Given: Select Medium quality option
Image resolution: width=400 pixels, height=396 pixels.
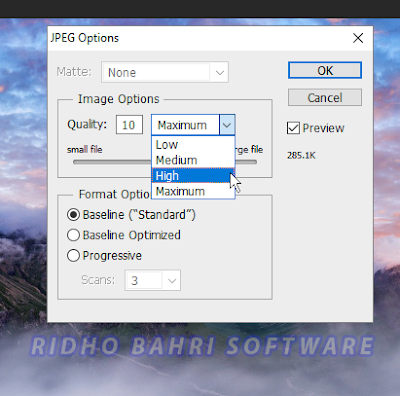Looking at the screenshot, I should (193, 160).
